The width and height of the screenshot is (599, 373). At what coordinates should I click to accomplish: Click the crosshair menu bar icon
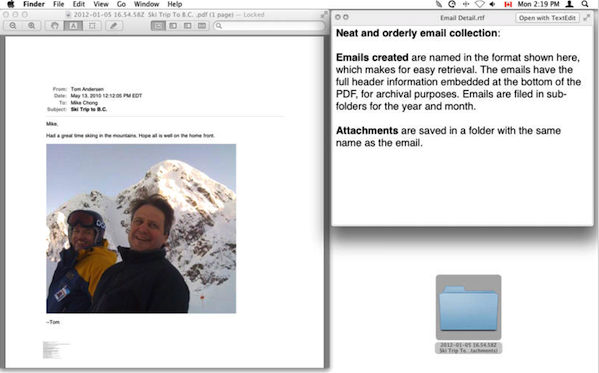[x=466, y=4]
